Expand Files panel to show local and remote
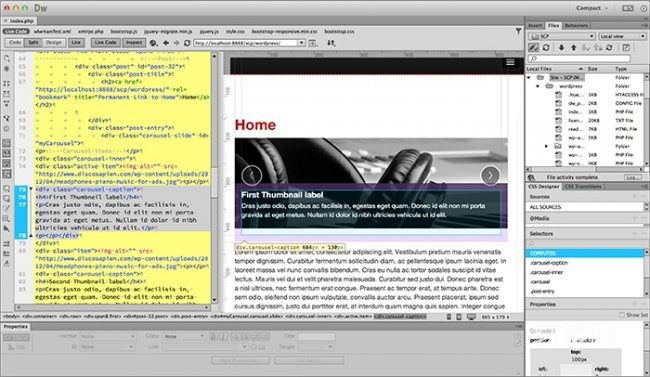The image size is (650, 377). pos(626,48)
